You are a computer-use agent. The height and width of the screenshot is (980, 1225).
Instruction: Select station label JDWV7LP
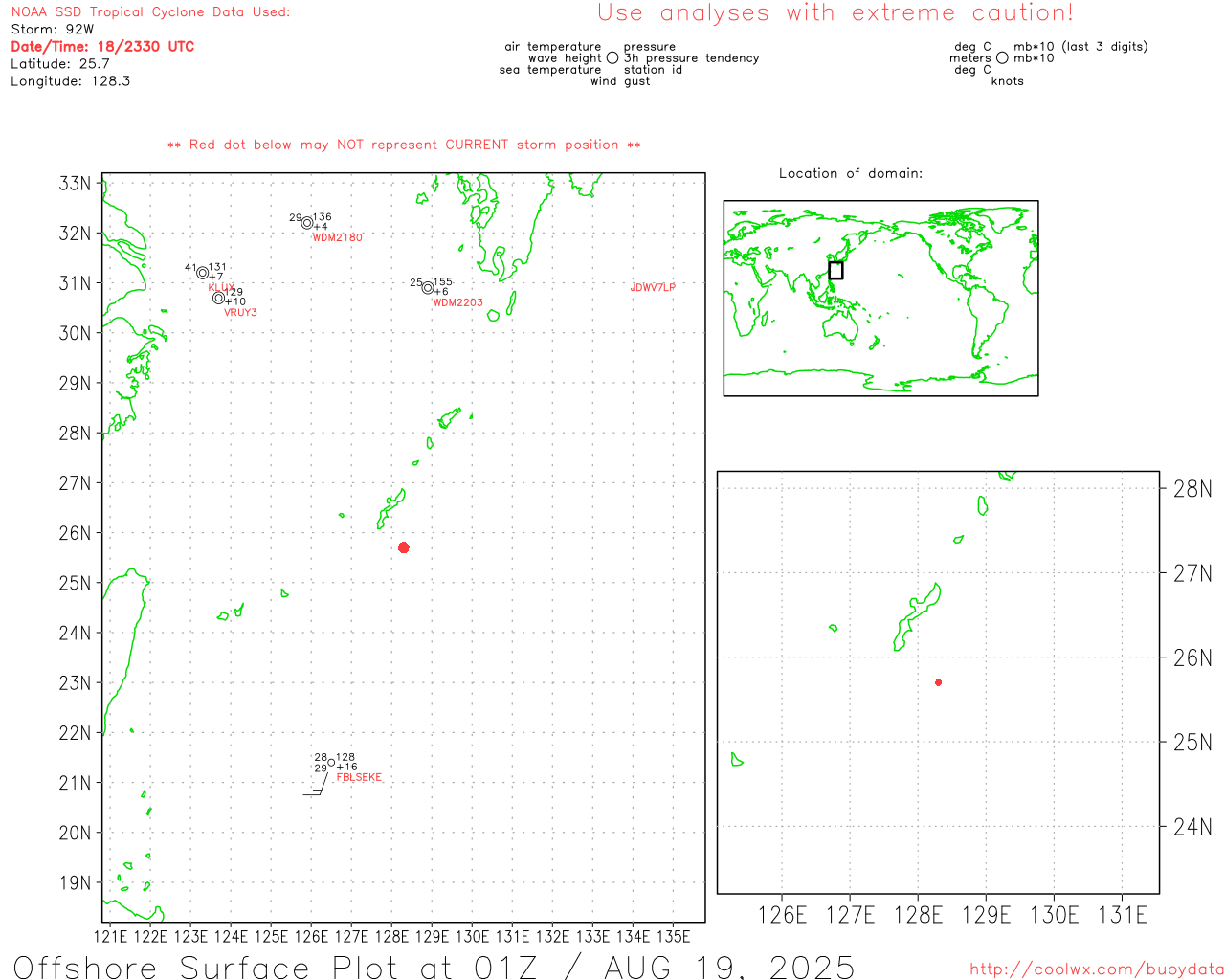coord(653,287)
